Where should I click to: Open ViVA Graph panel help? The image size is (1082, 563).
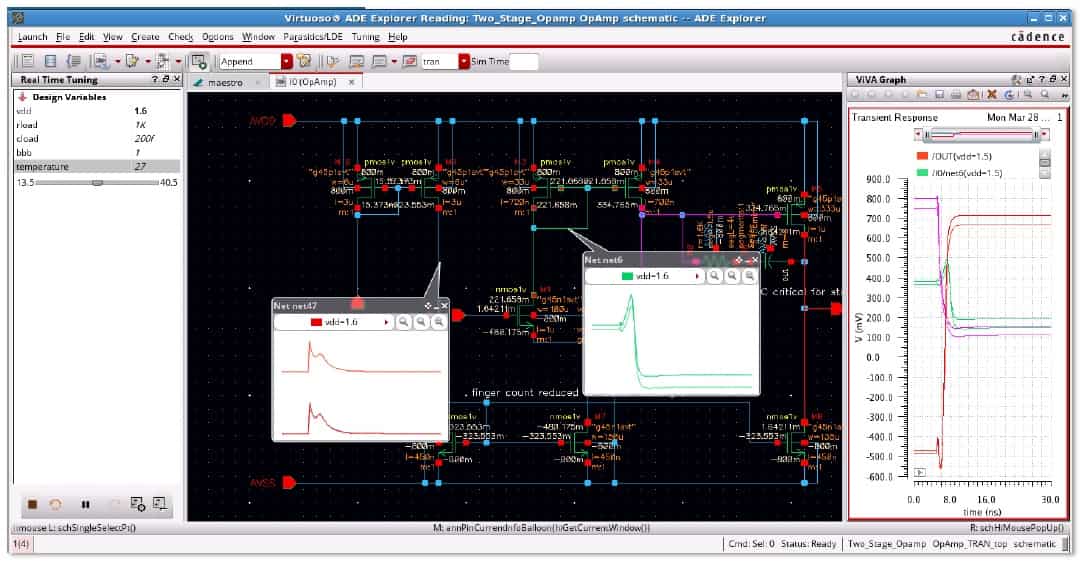point(1042,79)
